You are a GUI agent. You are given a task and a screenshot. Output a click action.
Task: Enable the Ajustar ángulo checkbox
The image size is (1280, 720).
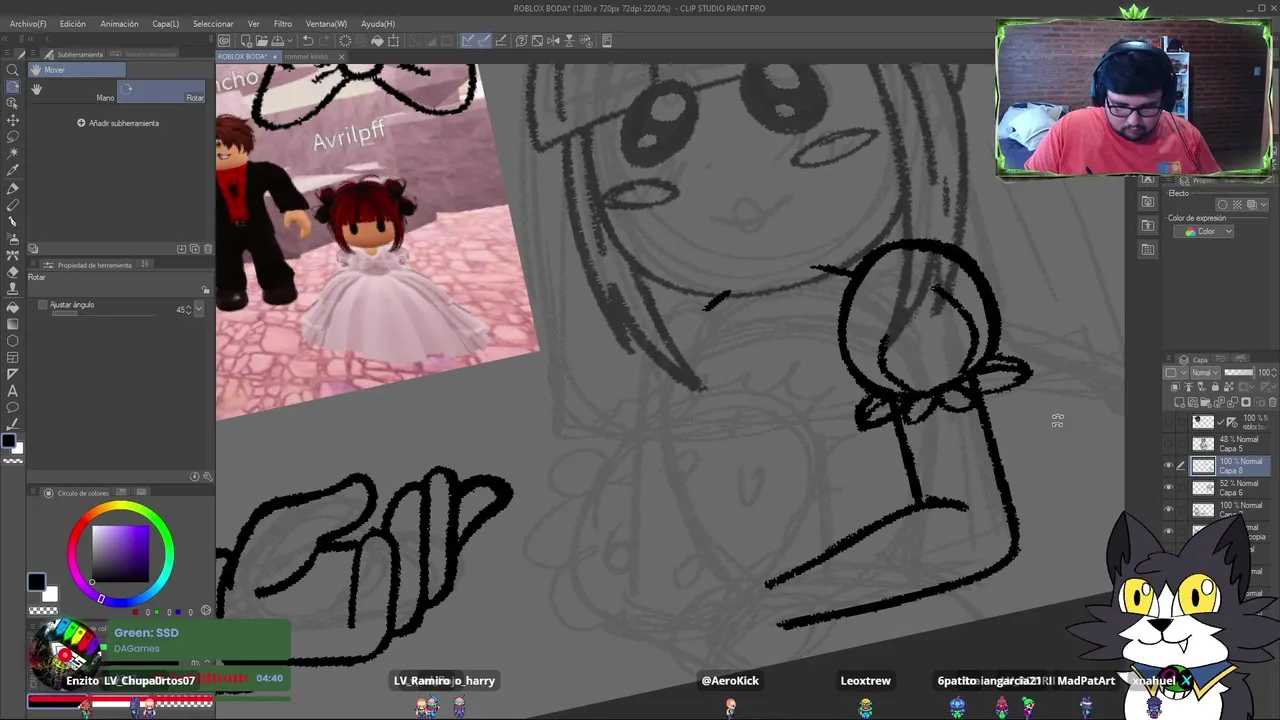[42, 305]
